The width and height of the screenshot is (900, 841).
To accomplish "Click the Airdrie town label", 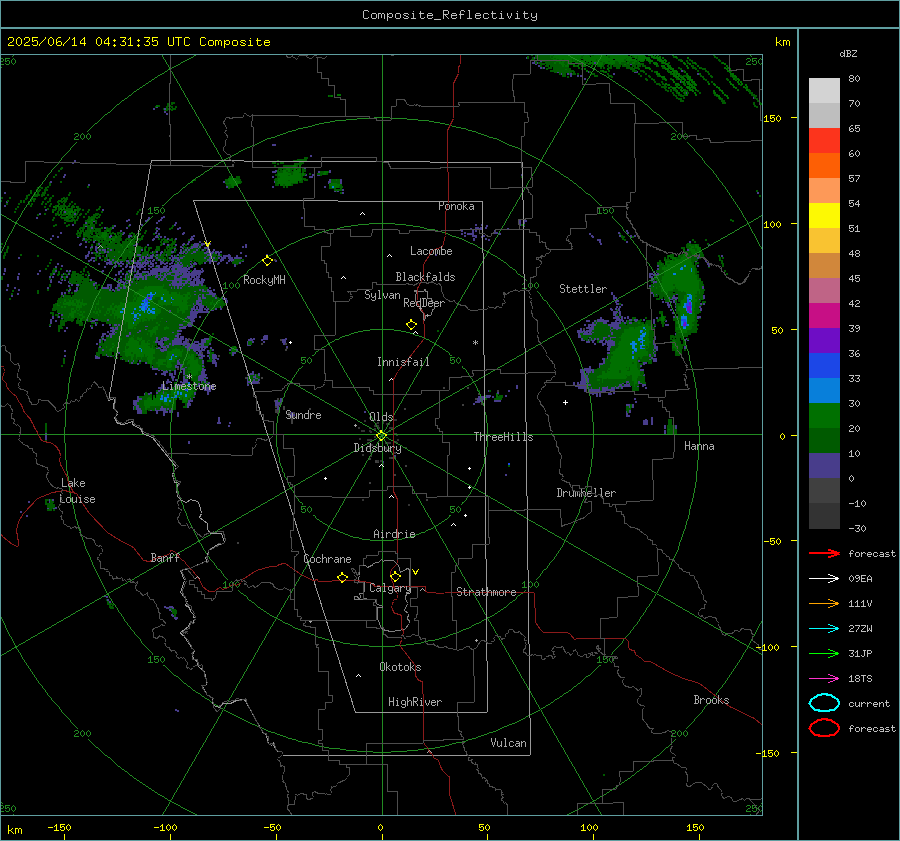I will pos(394,534).
